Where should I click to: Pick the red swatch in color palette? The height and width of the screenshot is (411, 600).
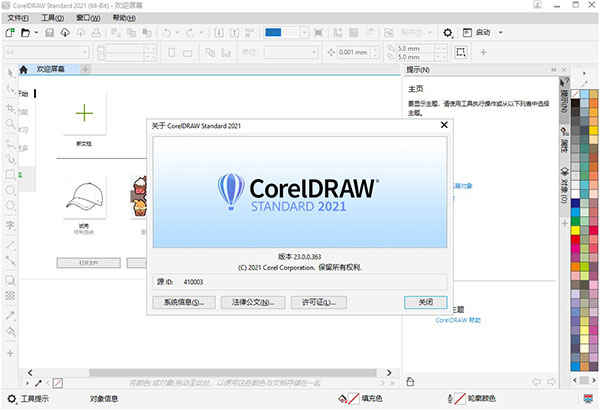click(575, 239)
